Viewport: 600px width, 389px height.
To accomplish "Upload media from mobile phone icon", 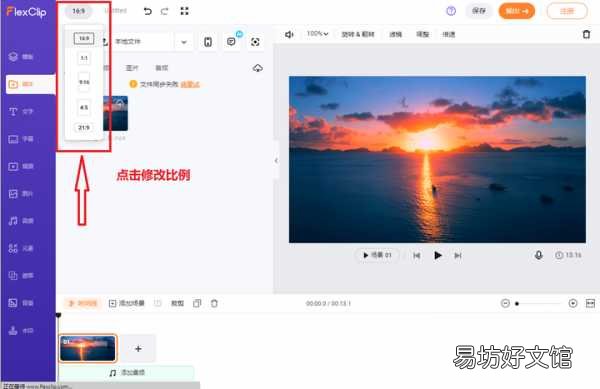I will (208, 42).
